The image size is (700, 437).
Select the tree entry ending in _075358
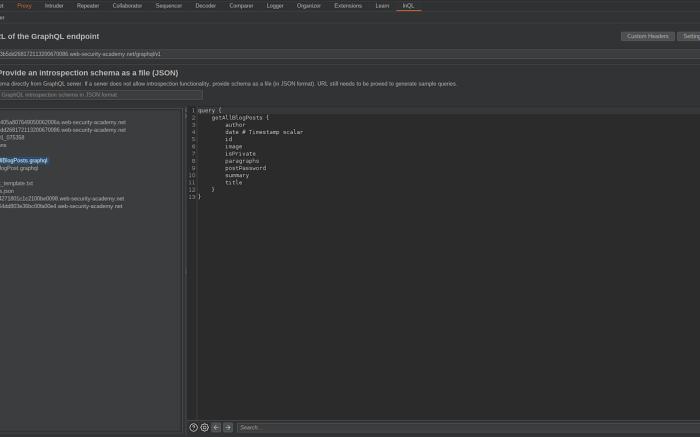pyautogui.click(x=12, y=137)
